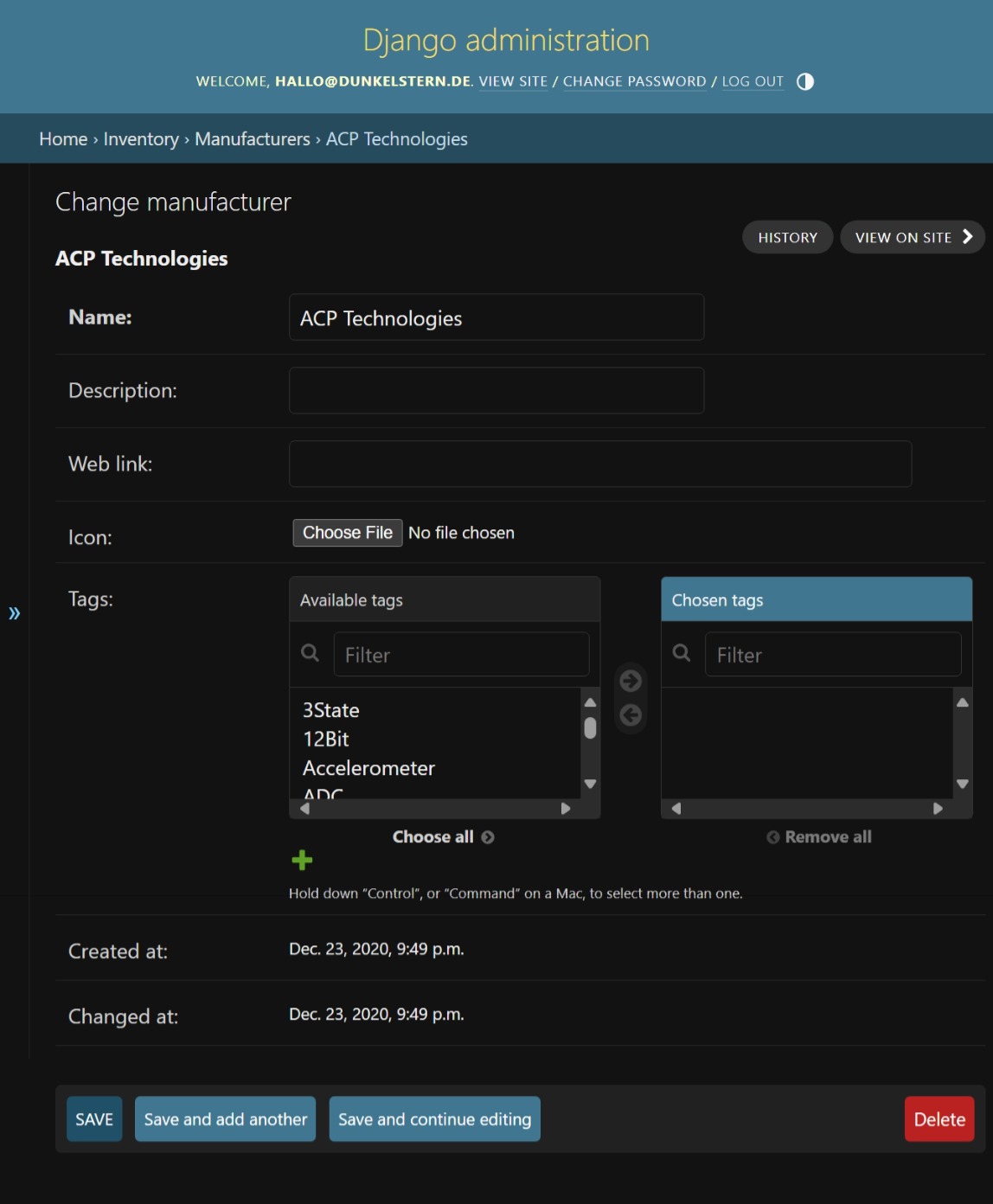This screenshot has width=993, height=1204.
Task: Open the History page
Action: click(787, 237)
